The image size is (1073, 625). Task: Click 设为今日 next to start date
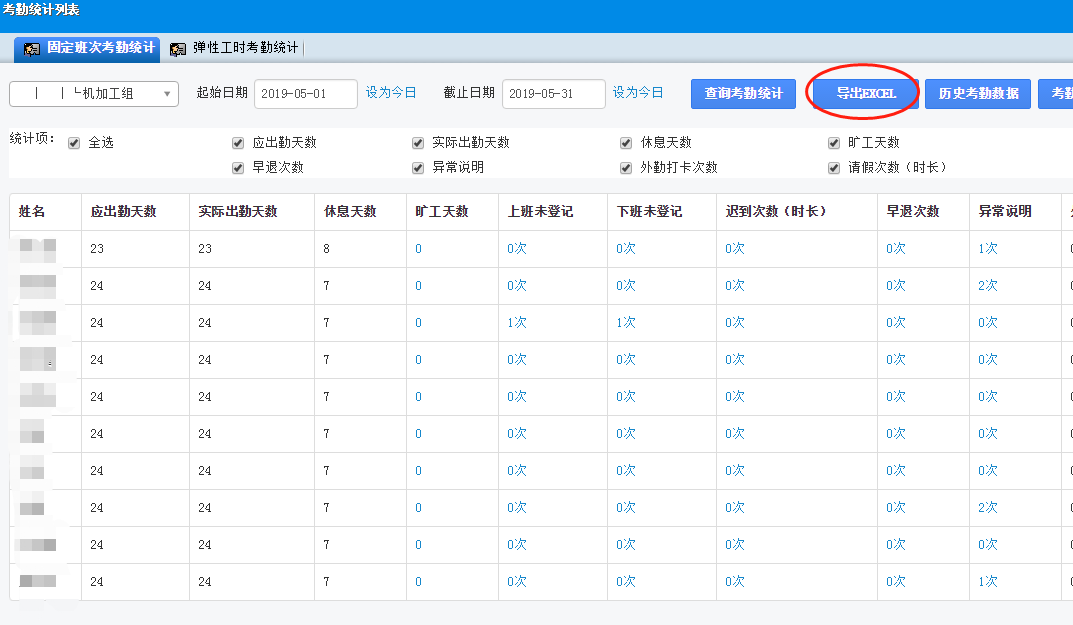pyautogui.click(x=391, y=92)
